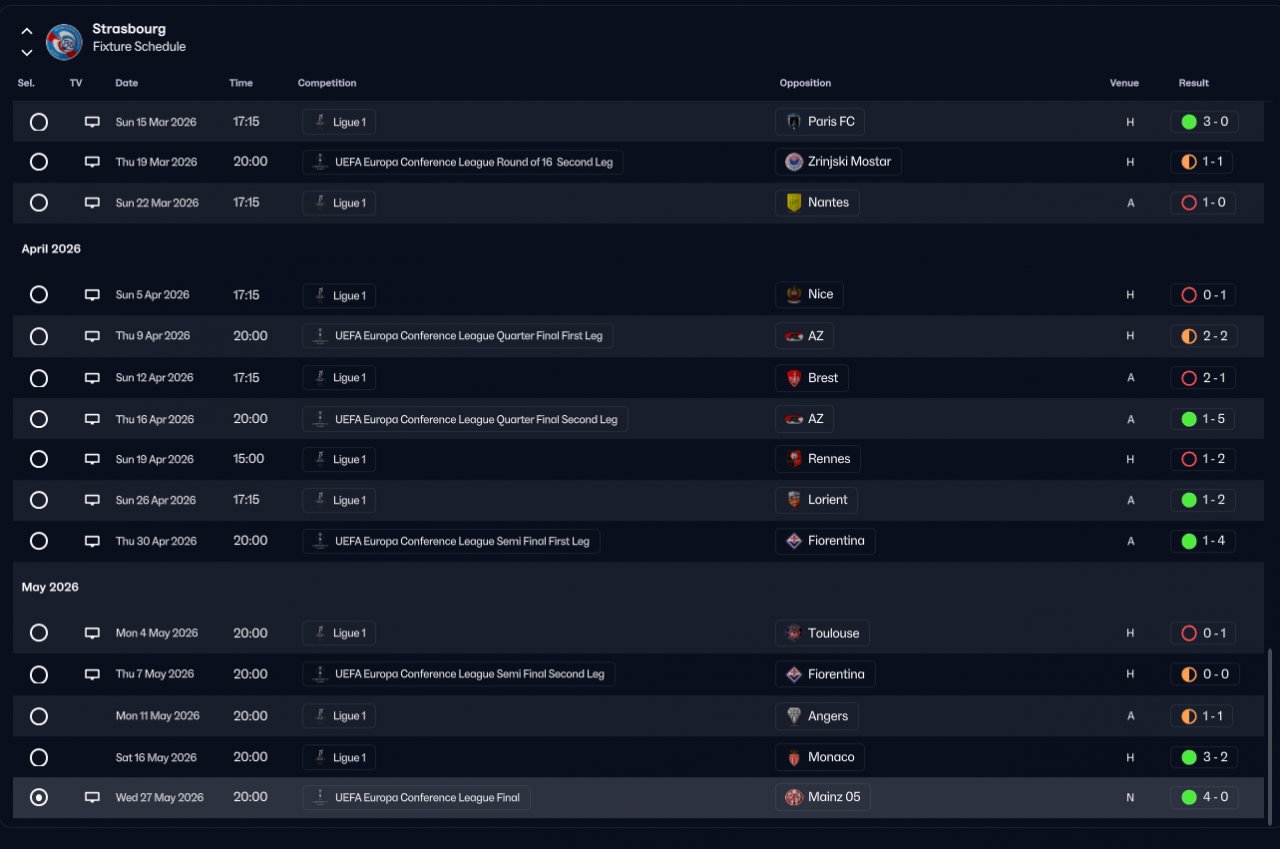Click the Nantes club badge

coord(794,203)
